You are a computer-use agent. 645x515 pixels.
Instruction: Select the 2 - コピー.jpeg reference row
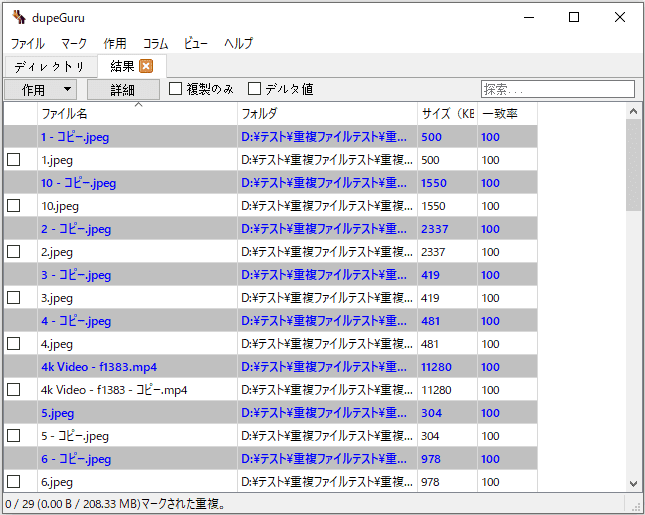coord(271,229)
